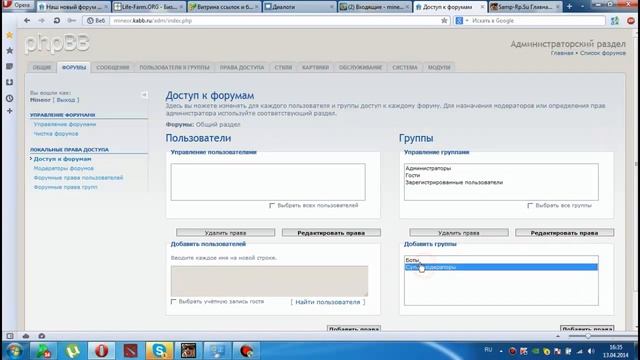Click 'Форумные права групп' sidebar link
The image size is (640, 360).
66,187
